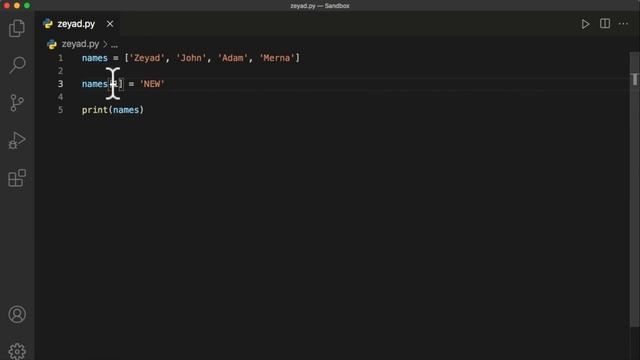Open the Source Control view
Viewport: 640px width, 360px height.
(17, 103)
